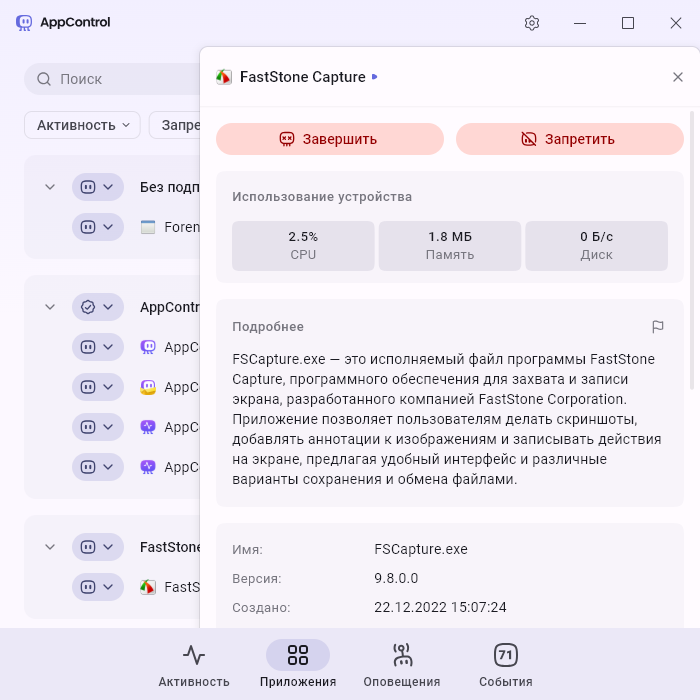Open rule dropdown arrow for first AppControl child row
Viewport: 700px width, 700px height.
coord(108,347)
